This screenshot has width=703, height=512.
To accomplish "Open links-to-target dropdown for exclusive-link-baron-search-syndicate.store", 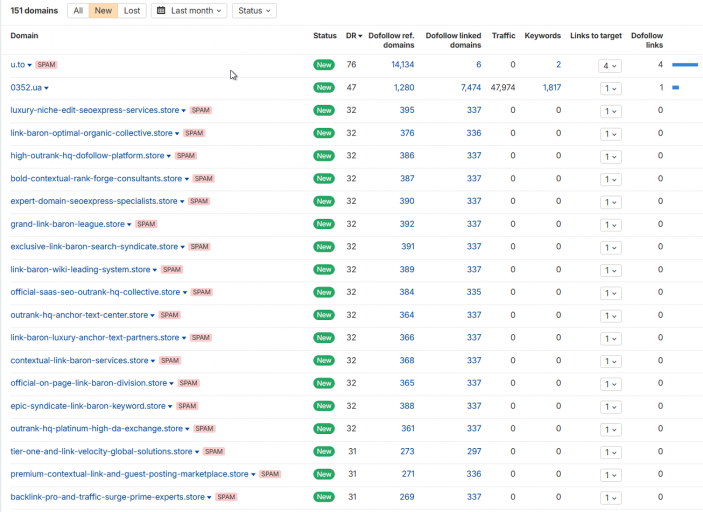I will pyautogui.click(x=611, y=247).
